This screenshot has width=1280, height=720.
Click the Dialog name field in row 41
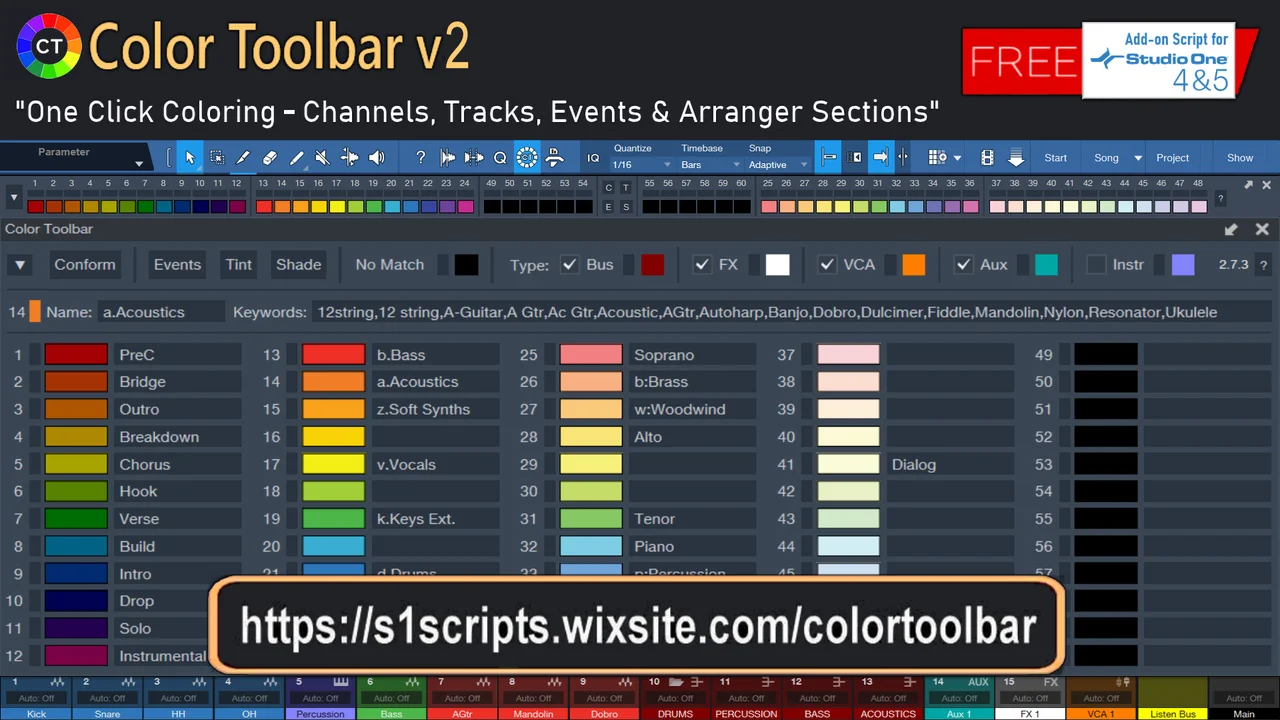(950, 465)
